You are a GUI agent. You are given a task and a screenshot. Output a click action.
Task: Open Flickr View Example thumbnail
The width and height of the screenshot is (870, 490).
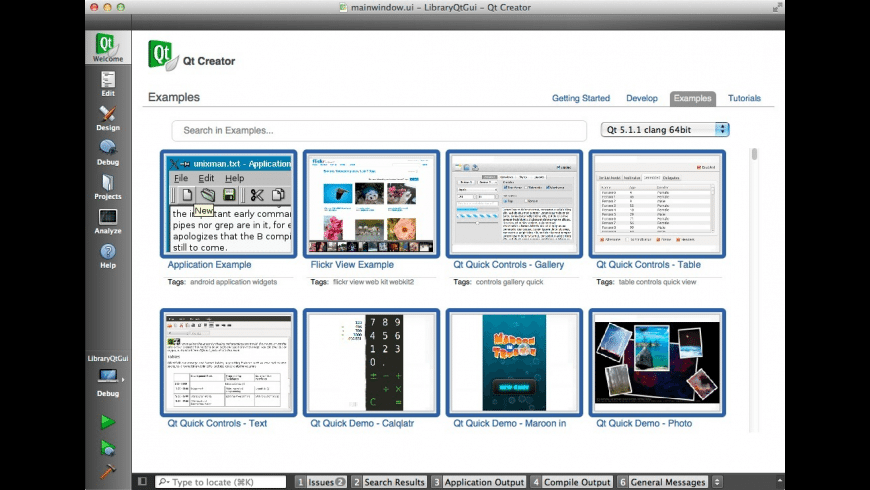(371, 204)
